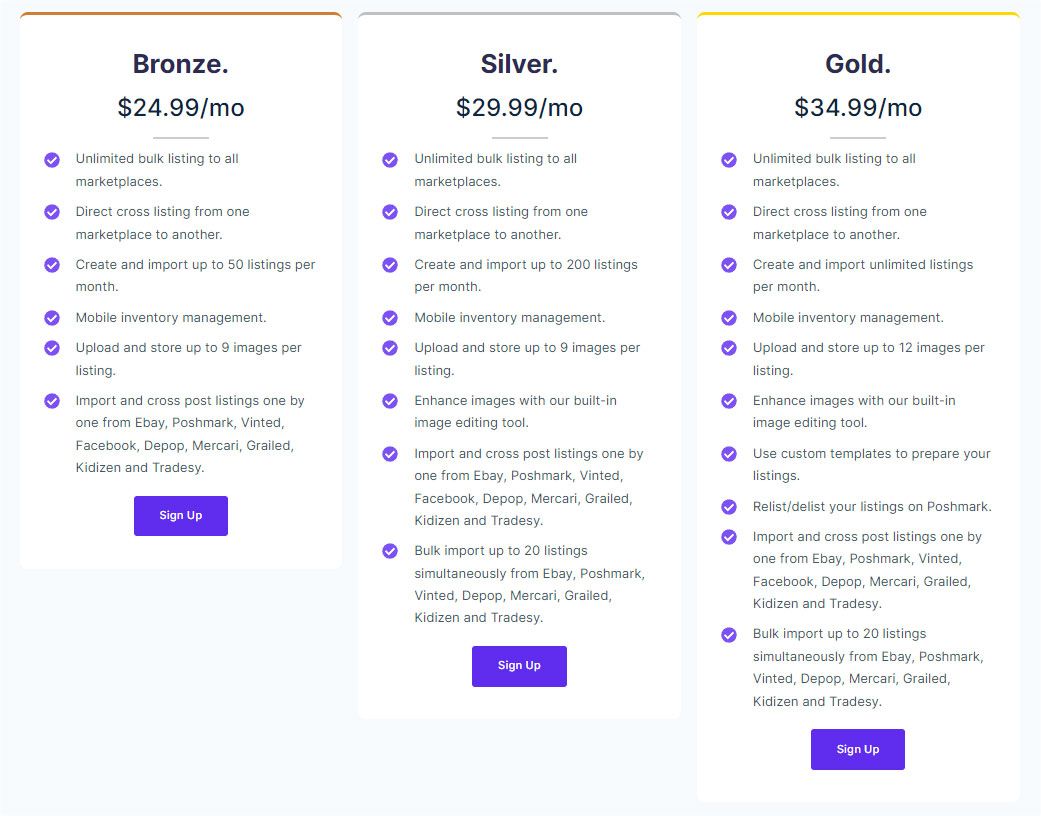Click Sign Up under the Silver plan
The width and height of the screenshot is (1041, 816).
519,666
